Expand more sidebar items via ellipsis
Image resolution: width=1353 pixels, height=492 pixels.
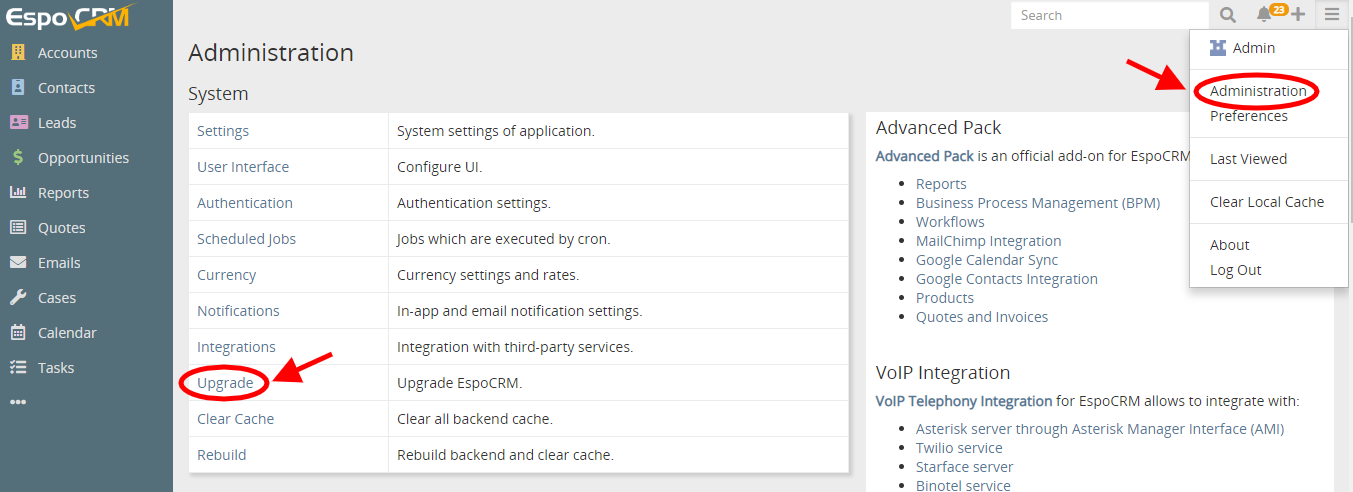point(18,403)
